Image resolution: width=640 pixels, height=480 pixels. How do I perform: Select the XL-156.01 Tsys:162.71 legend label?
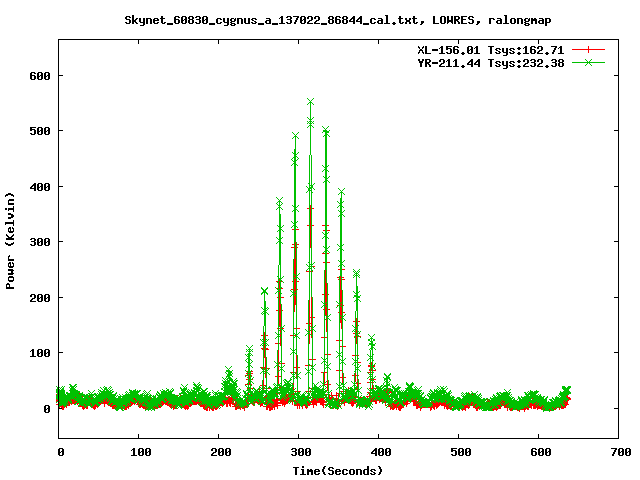click(x=491, y=50)
